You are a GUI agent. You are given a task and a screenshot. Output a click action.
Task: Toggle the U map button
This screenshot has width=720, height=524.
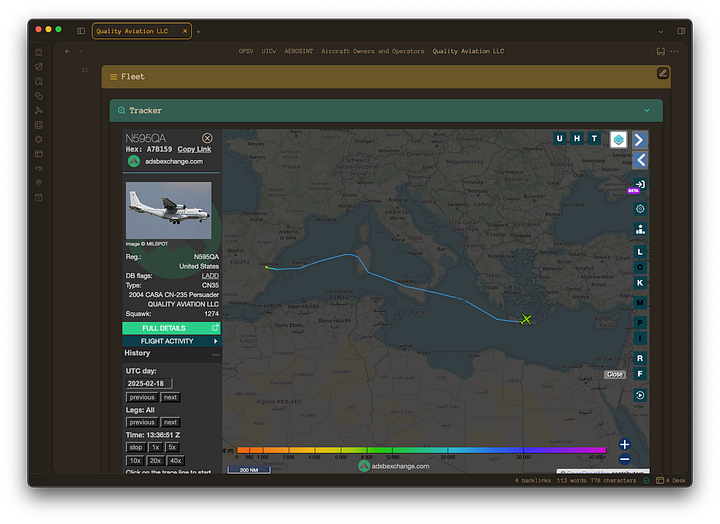tap(559, 138)
